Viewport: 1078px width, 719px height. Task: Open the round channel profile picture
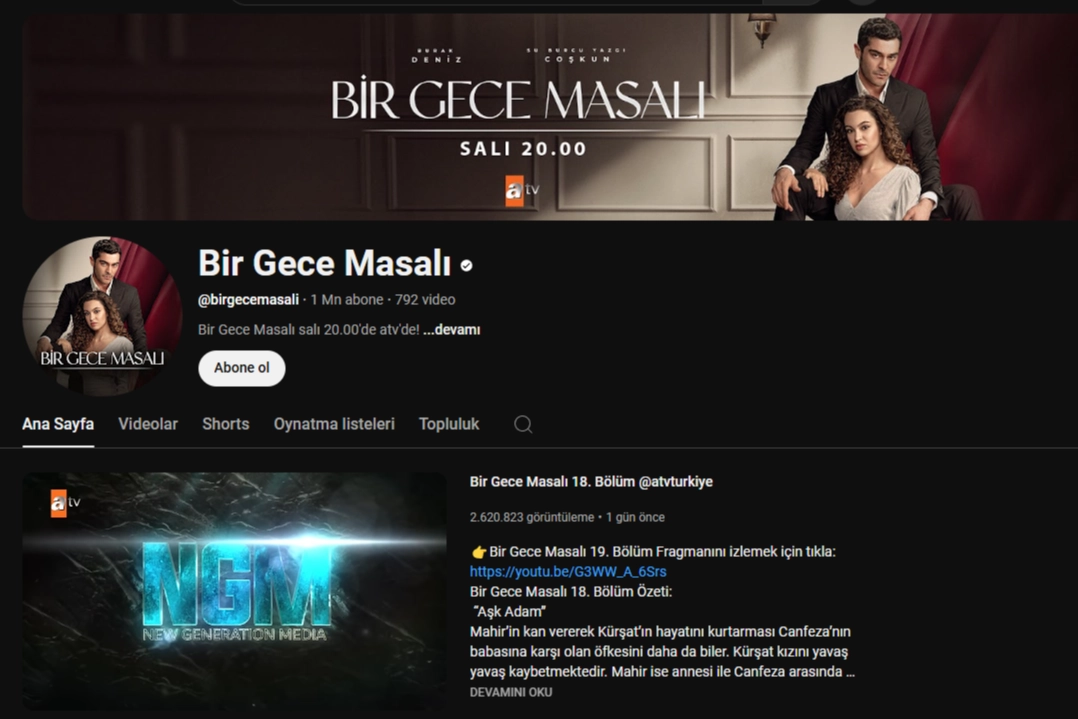102,316
